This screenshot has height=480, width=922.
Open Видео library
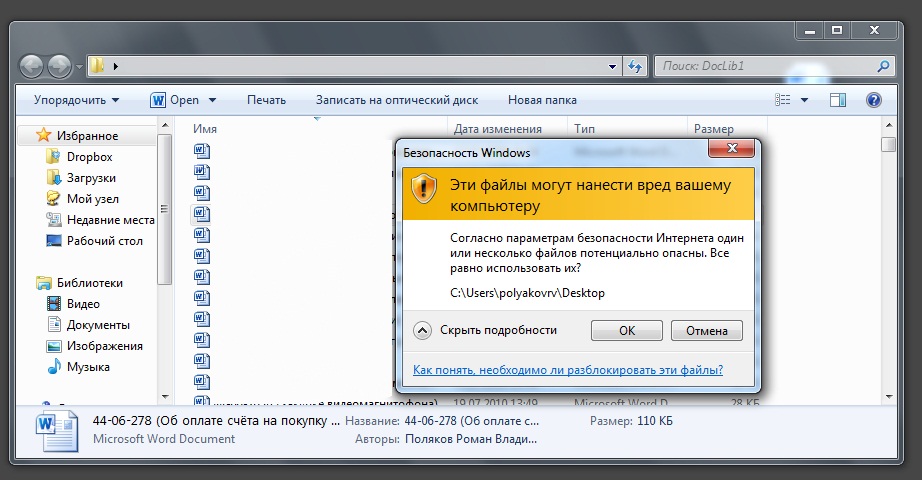83,304
